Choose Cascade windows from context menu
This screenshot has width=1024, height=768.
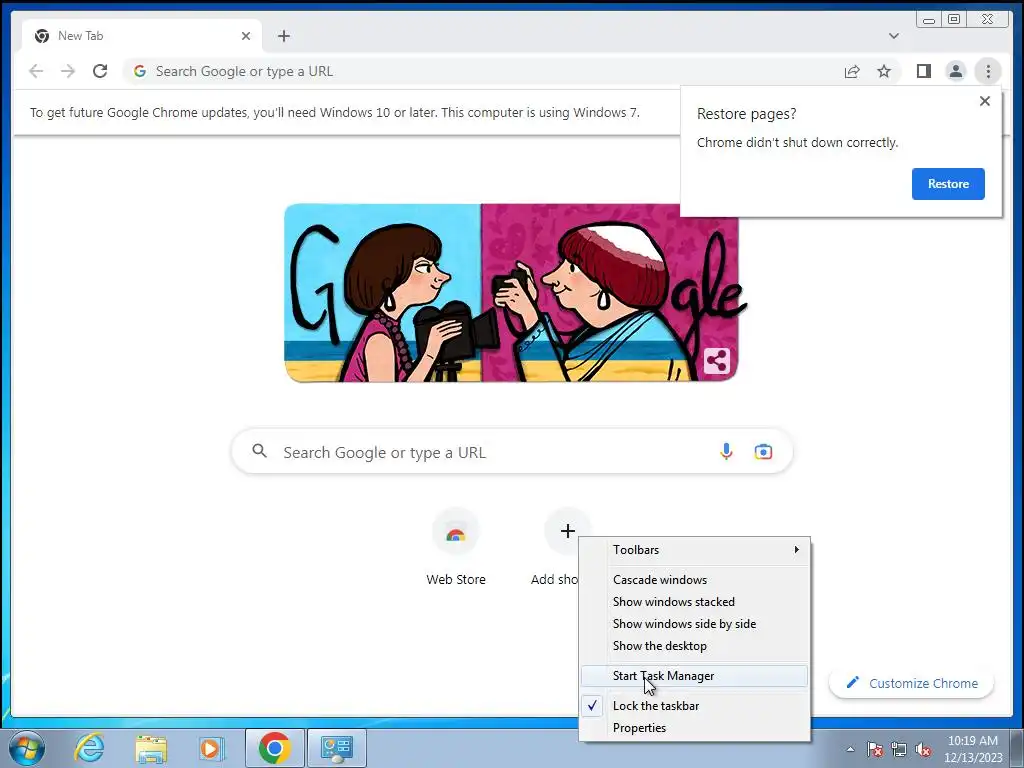[695, 580]
